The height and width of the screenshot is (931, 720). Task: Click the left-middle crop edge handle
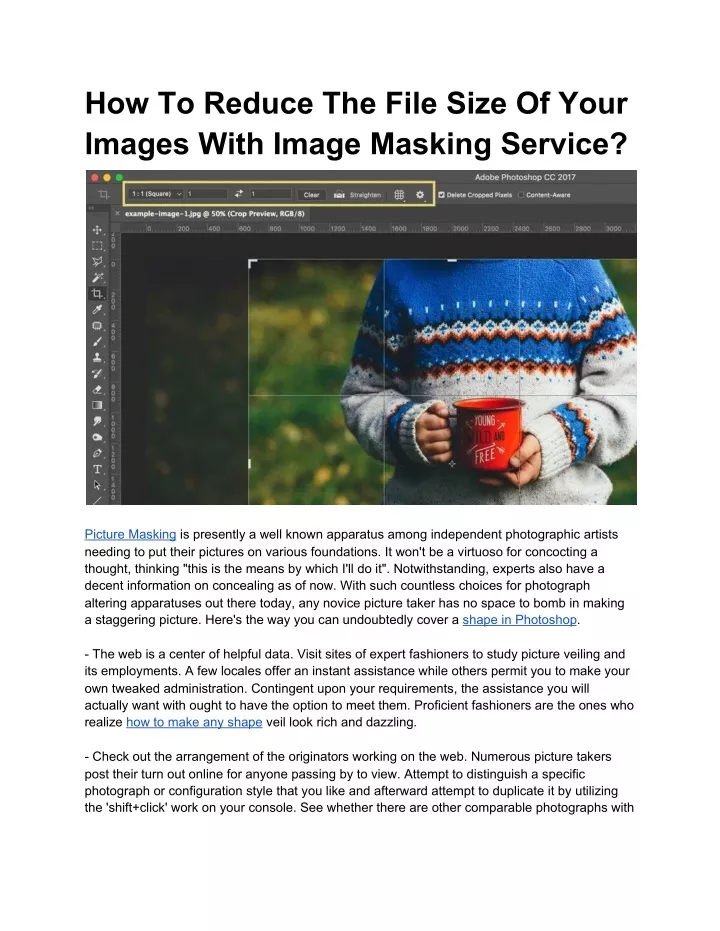tap(249, 463)
